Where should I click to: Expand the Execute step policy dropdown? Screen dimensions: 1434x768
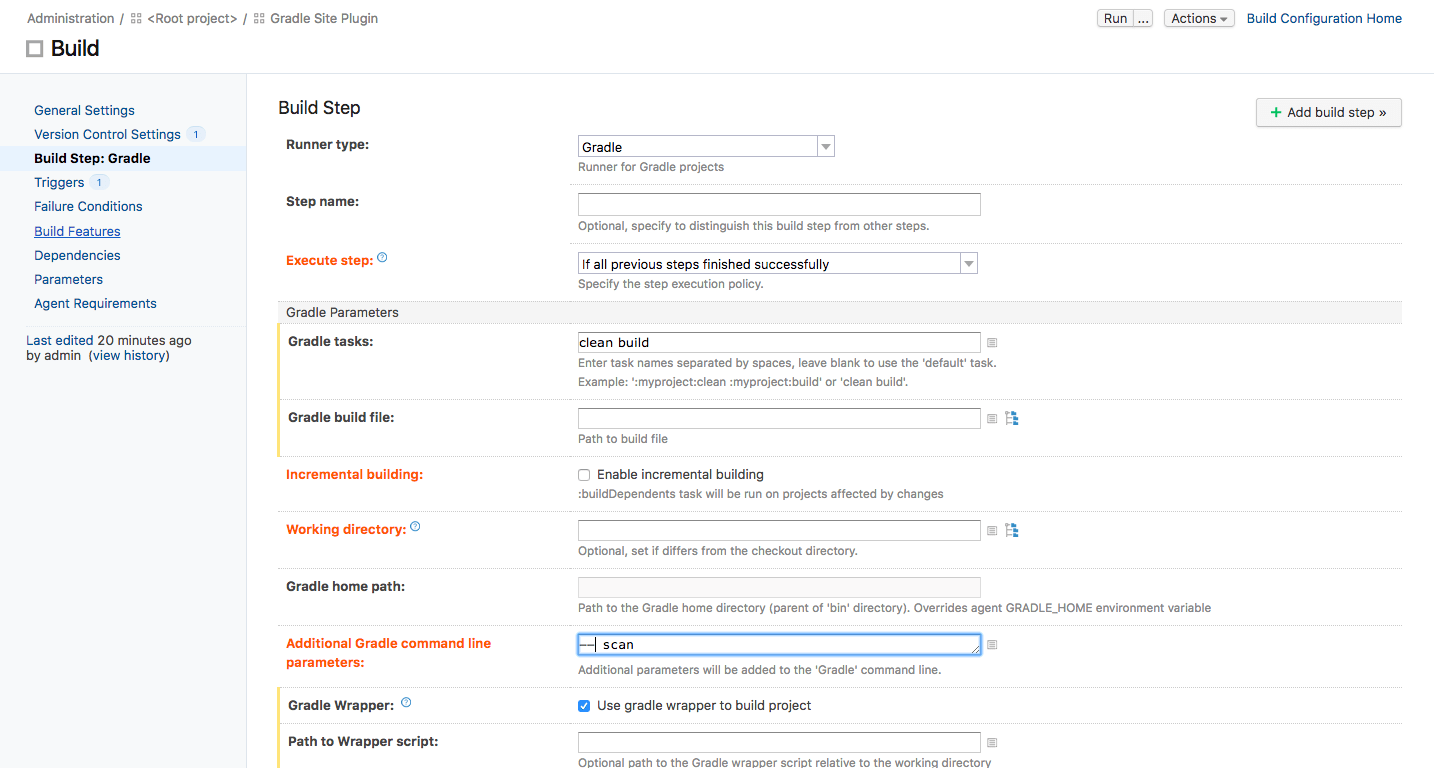[777, 264]
